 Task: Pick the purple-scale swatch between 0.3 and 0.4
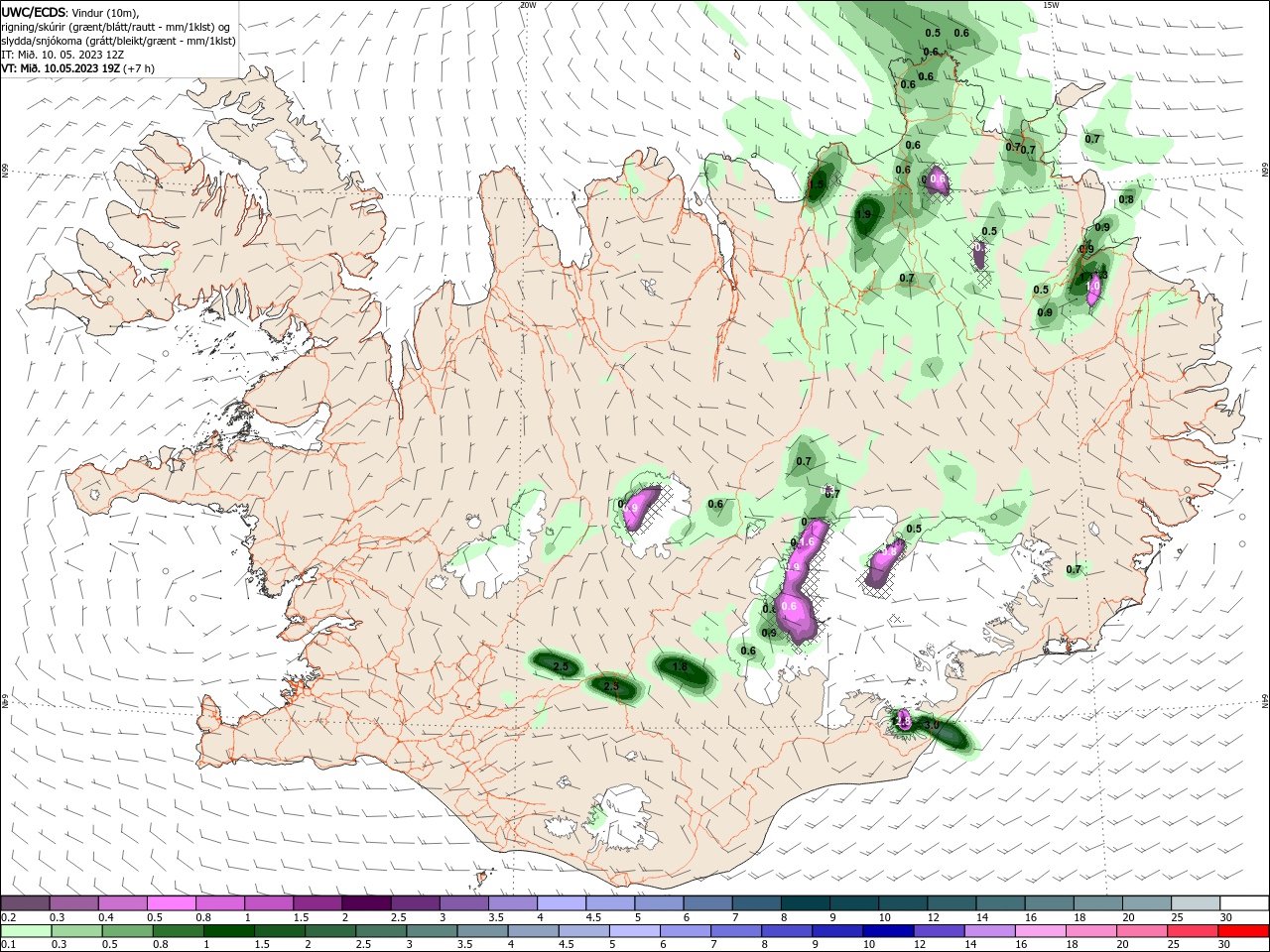(73, 903)
